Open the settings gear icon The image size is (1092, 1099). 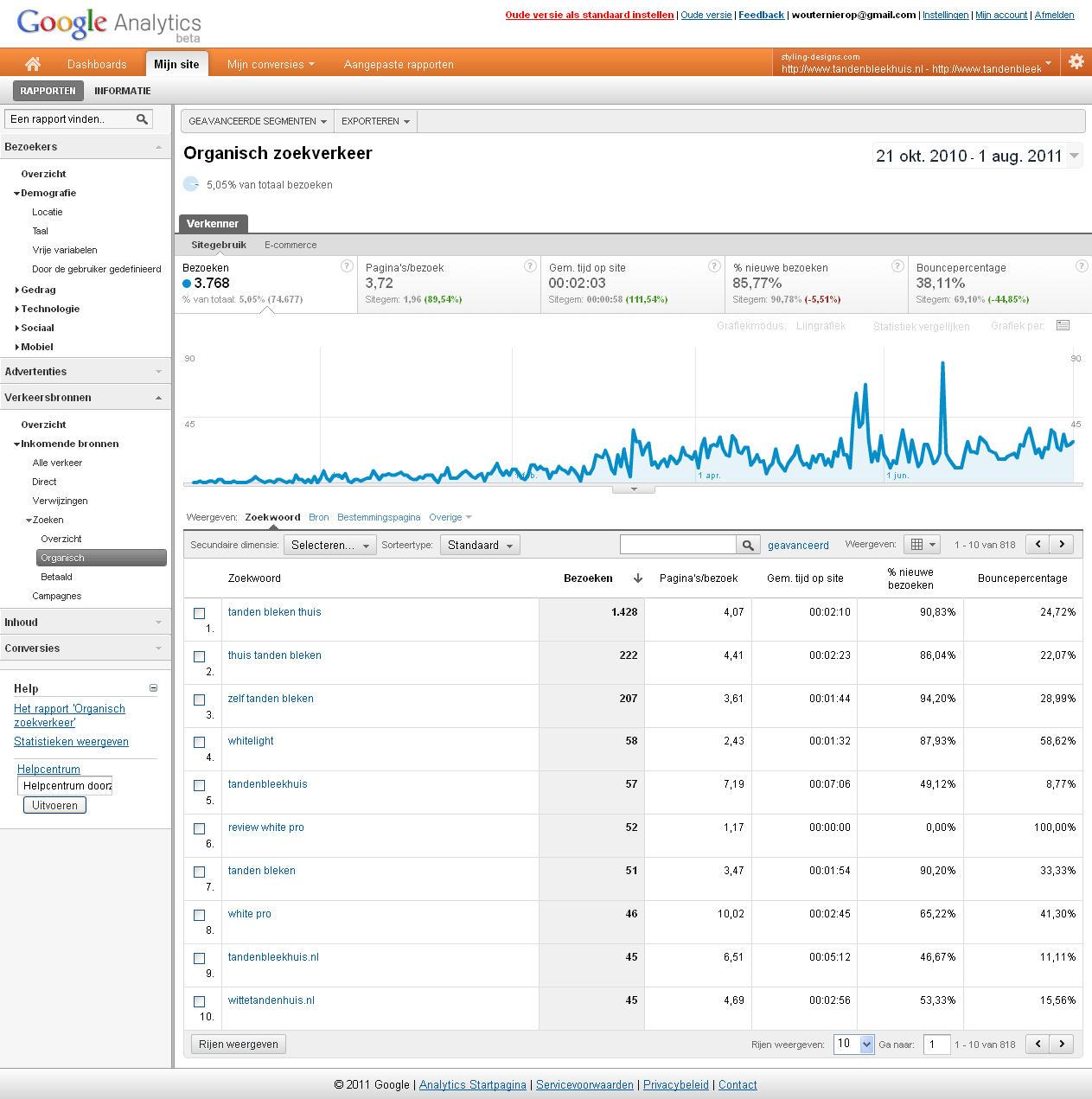tap(1076, 61)
